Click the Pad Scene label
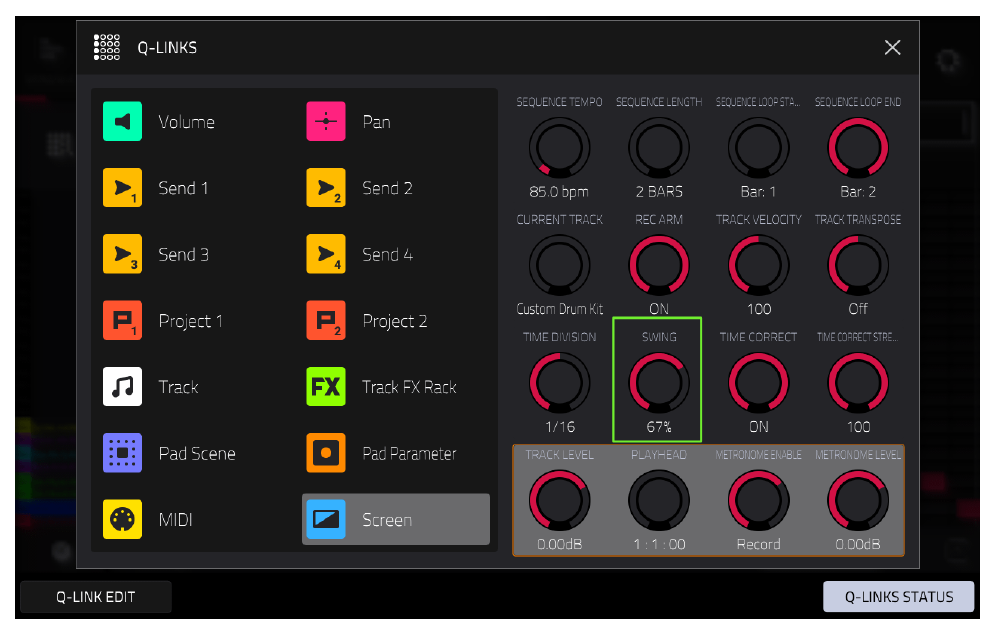 [197, 453]
